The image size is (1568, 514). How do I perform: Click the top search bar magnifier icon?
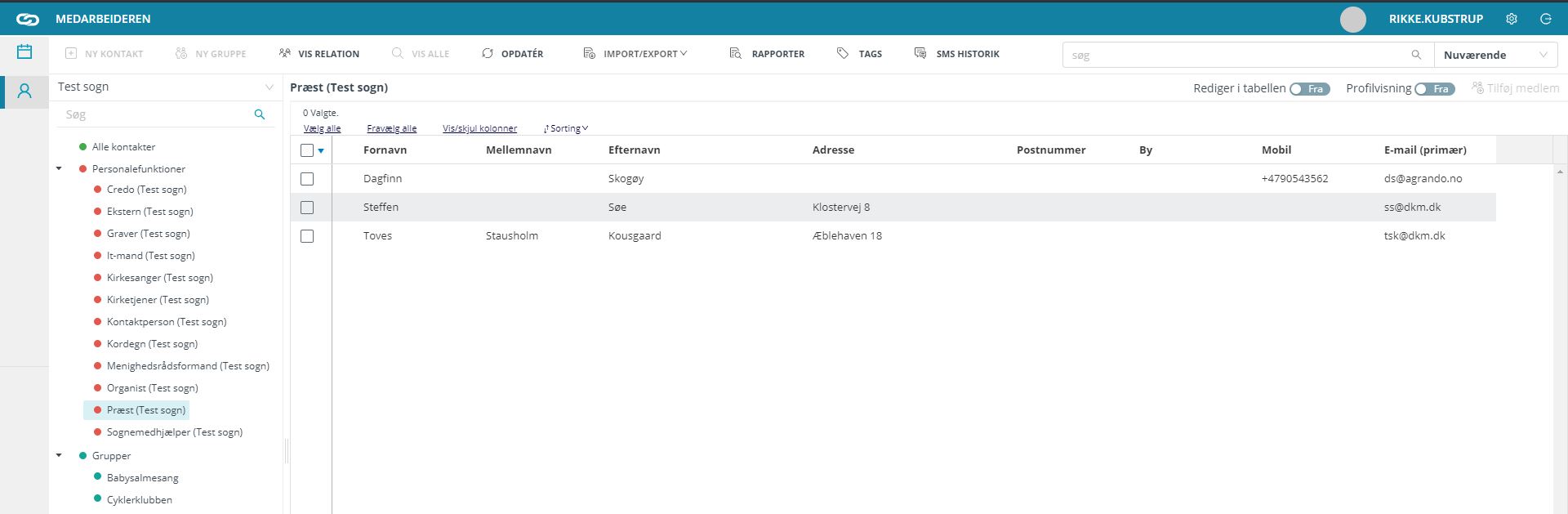click(x=1416, y=55)
